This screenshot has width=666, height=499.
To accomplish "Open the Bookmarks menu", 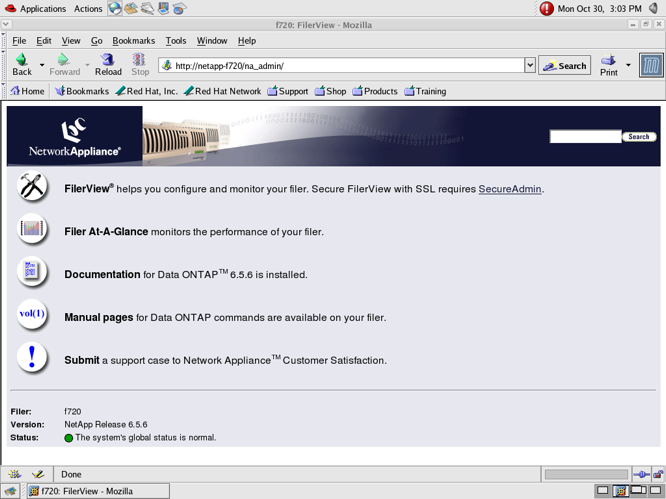I will point(133,41).
